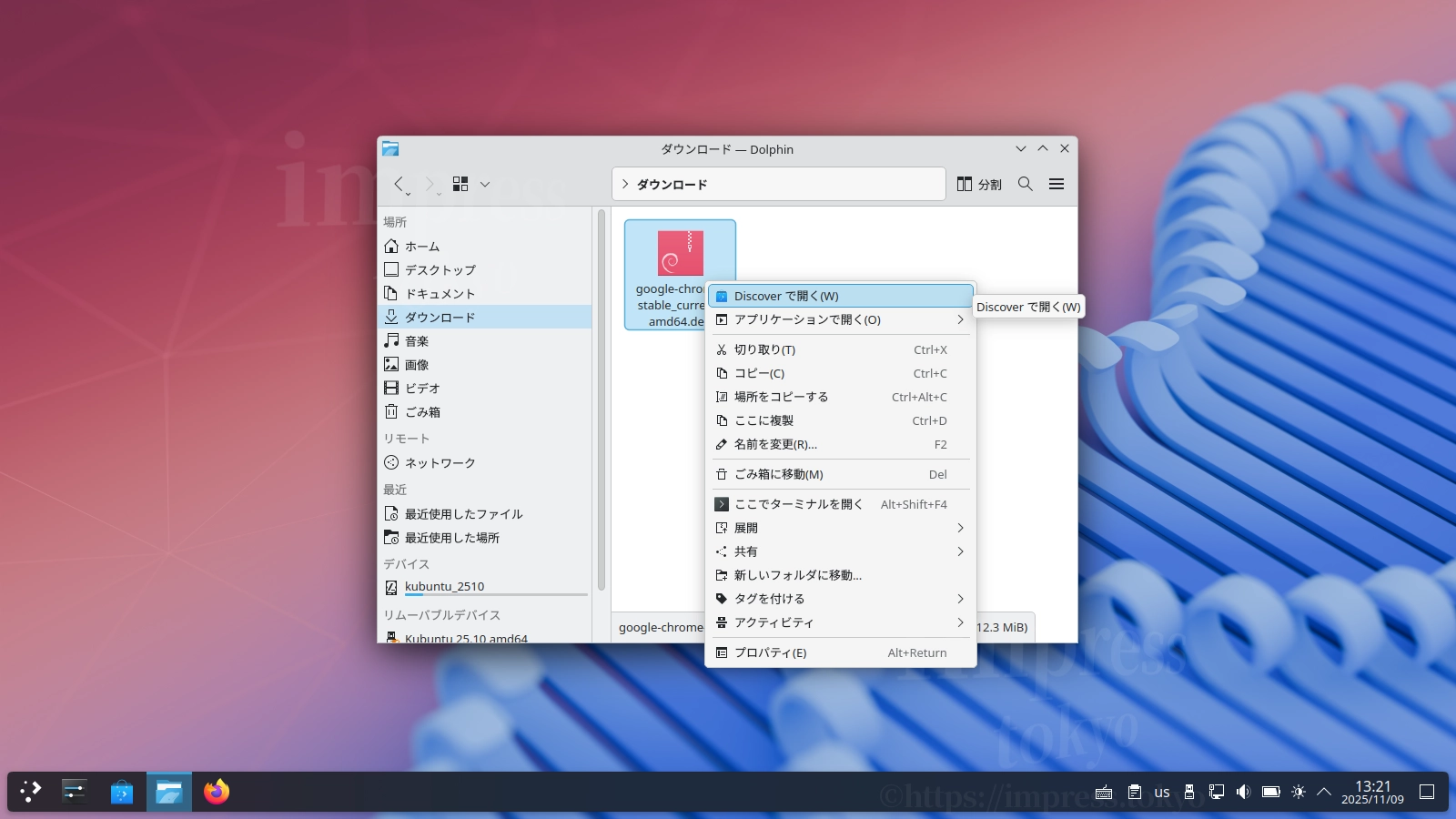Open ネットワーク in the places panel

pyautogui.click(x=486, y=463)
